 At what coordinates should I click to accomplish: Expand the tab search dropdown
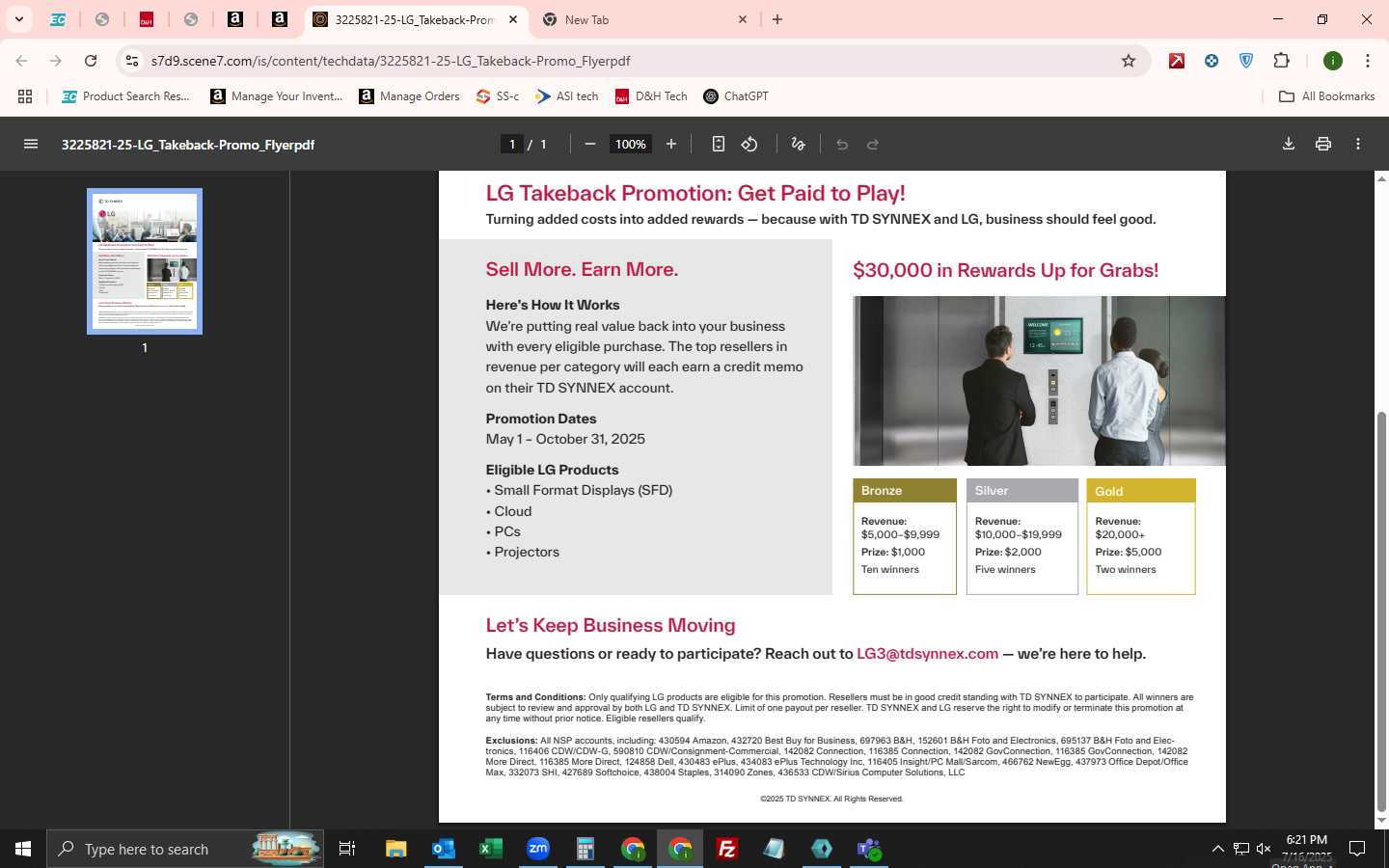tap(19, 19)
